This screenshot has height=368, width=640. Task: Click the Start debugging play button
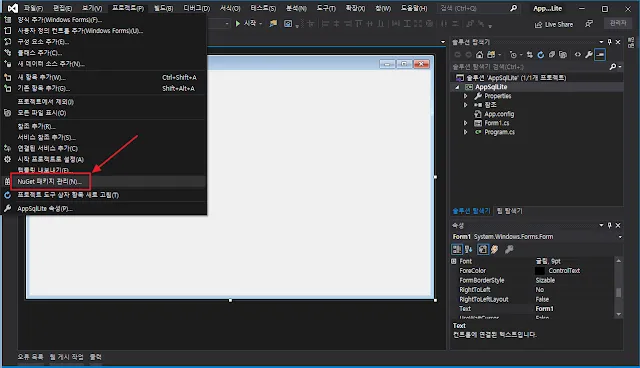238,24
